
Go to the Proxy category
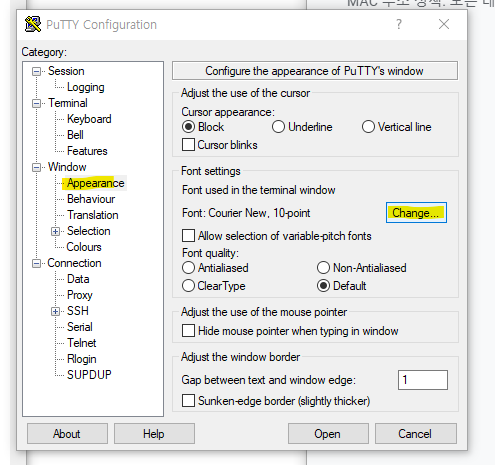[x=80, y=295]
